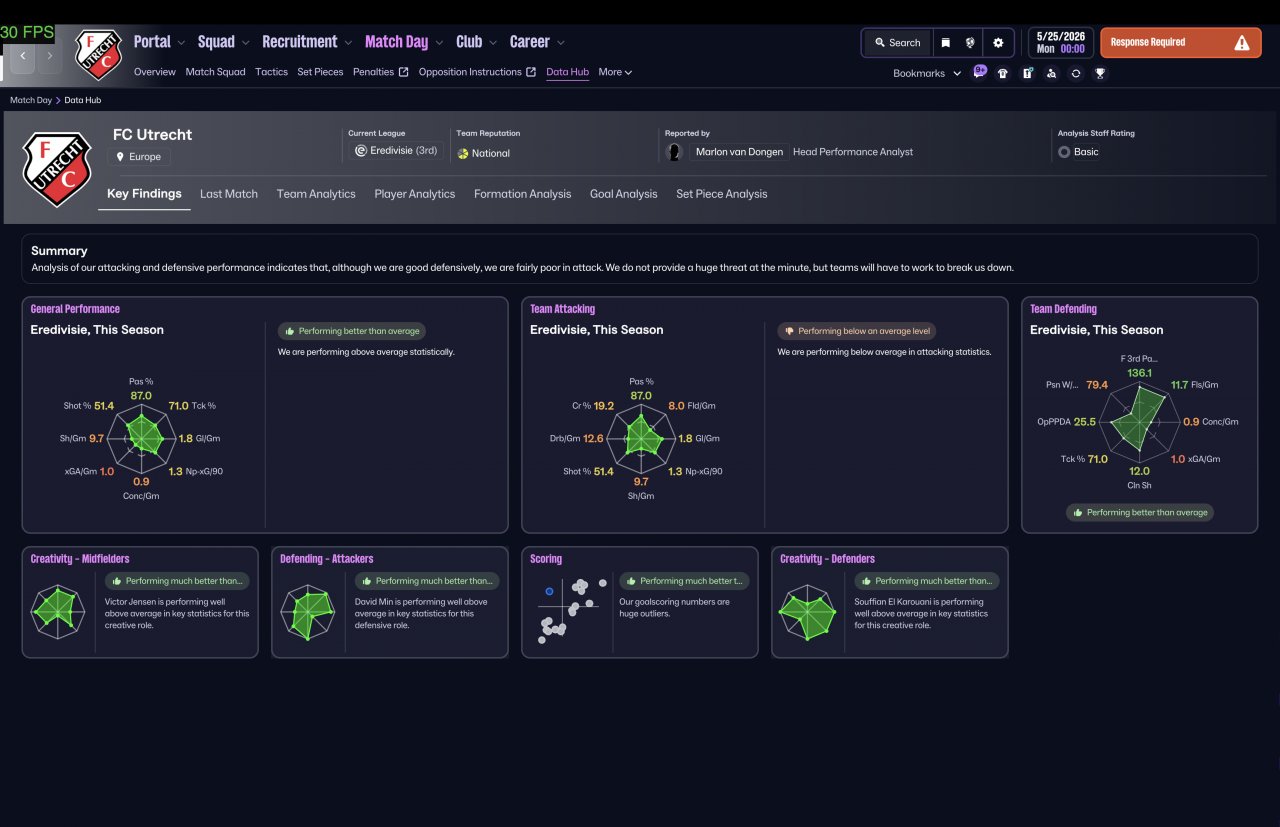Click the General Performance radar chart
This screenshot has height=827, width=1280.
click(141, 438)
